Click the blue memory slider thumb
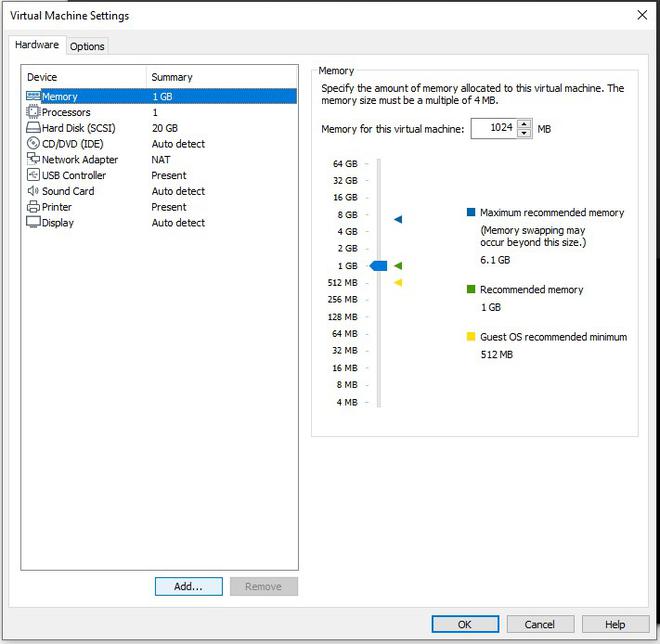The height and width of the screenshot is (644, 660). click(378, 266)
